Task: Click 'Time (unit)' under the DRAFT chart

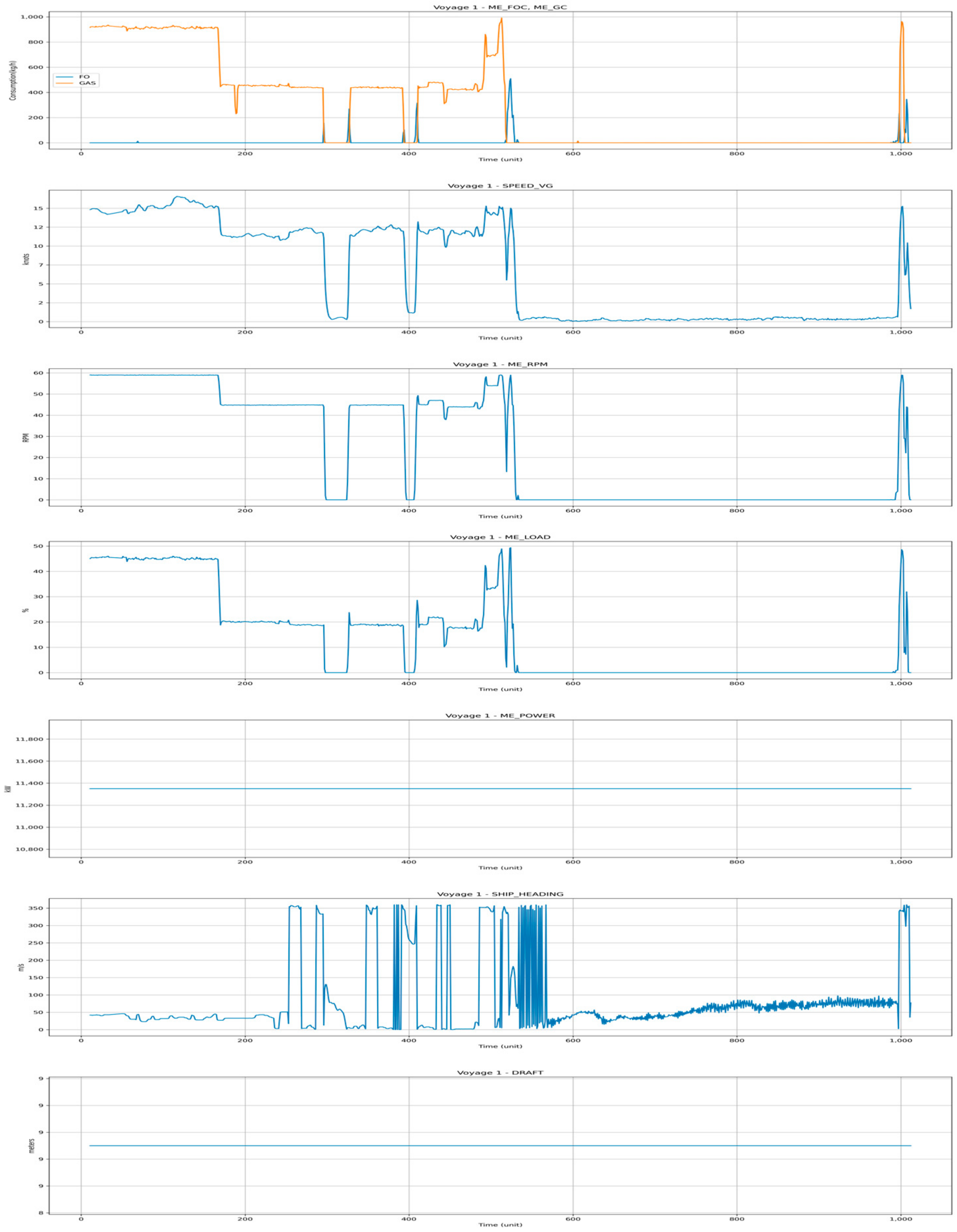Action: [x=500, y=1225]
